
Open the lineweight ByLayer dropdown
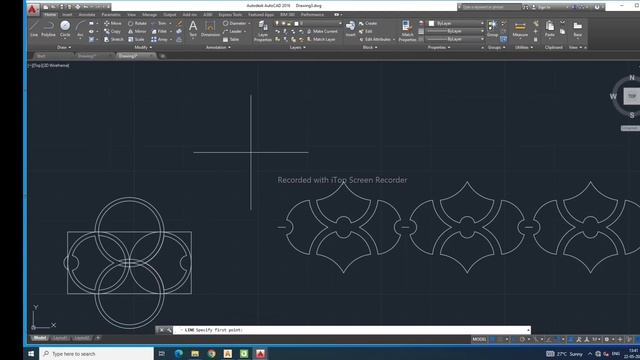456,31
